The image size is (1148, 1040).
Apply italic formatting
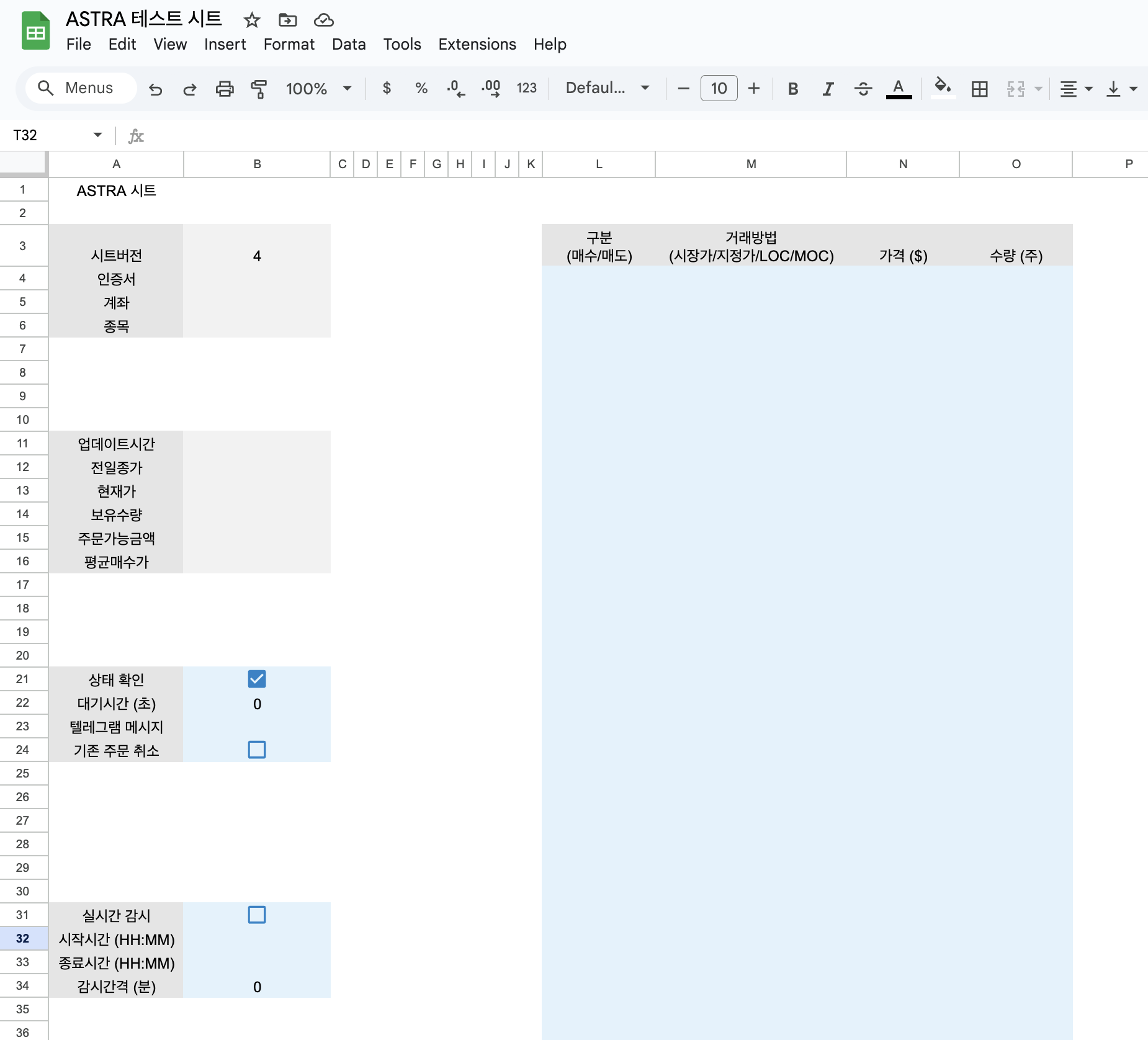[827, 89]
